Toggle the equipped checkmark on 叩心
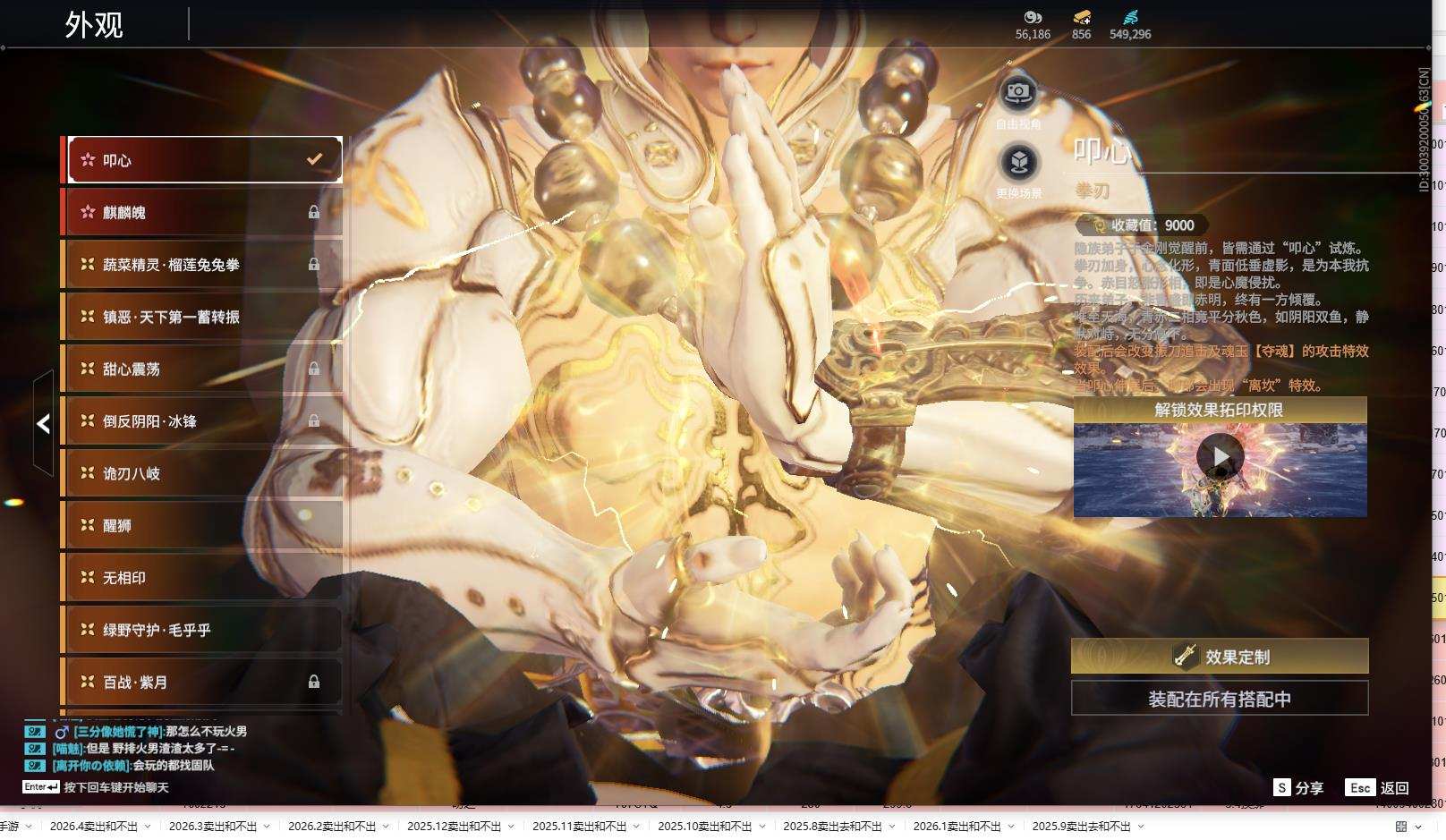 coord(314,159)
